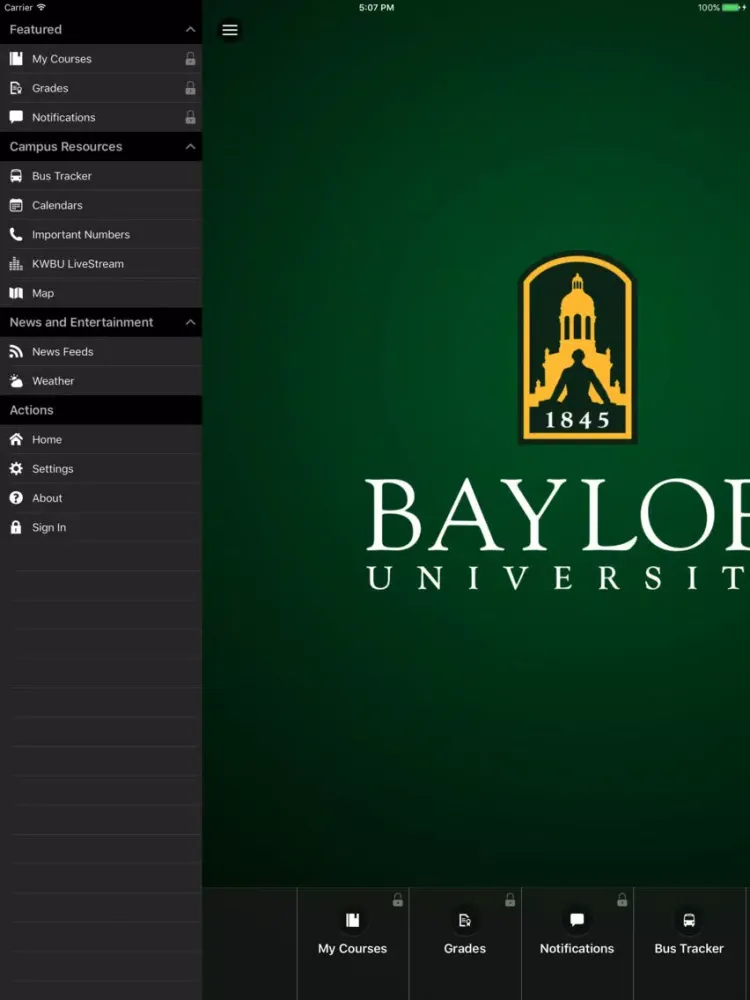Collapse News and Entertainment section chevron
The image size is (750, 1000).
coord(190,323)
